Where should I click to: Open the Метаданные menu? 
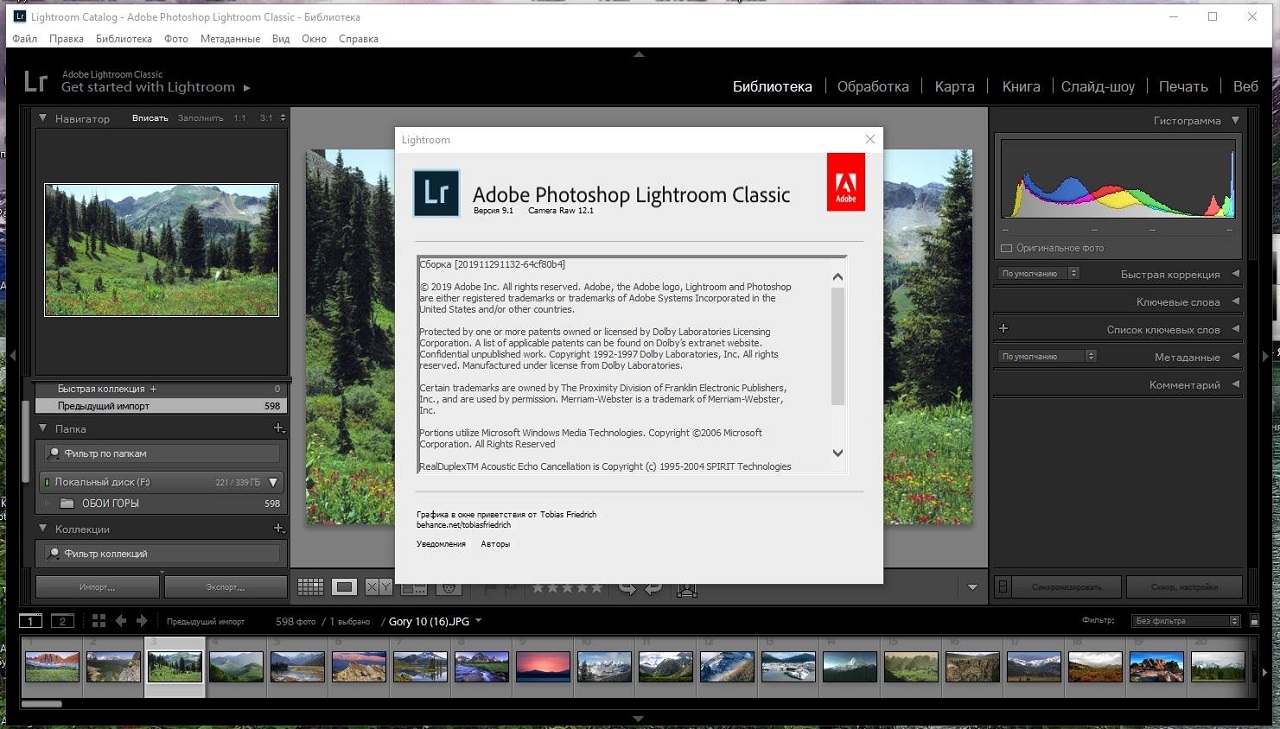tap(229, 39)
